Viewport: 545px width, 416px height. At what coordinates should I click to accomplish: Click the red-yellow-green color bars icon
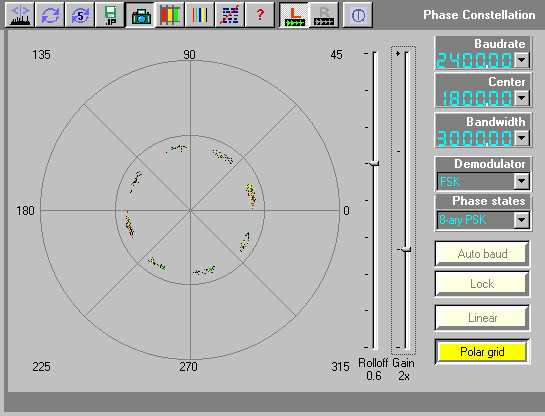point(170,15)
